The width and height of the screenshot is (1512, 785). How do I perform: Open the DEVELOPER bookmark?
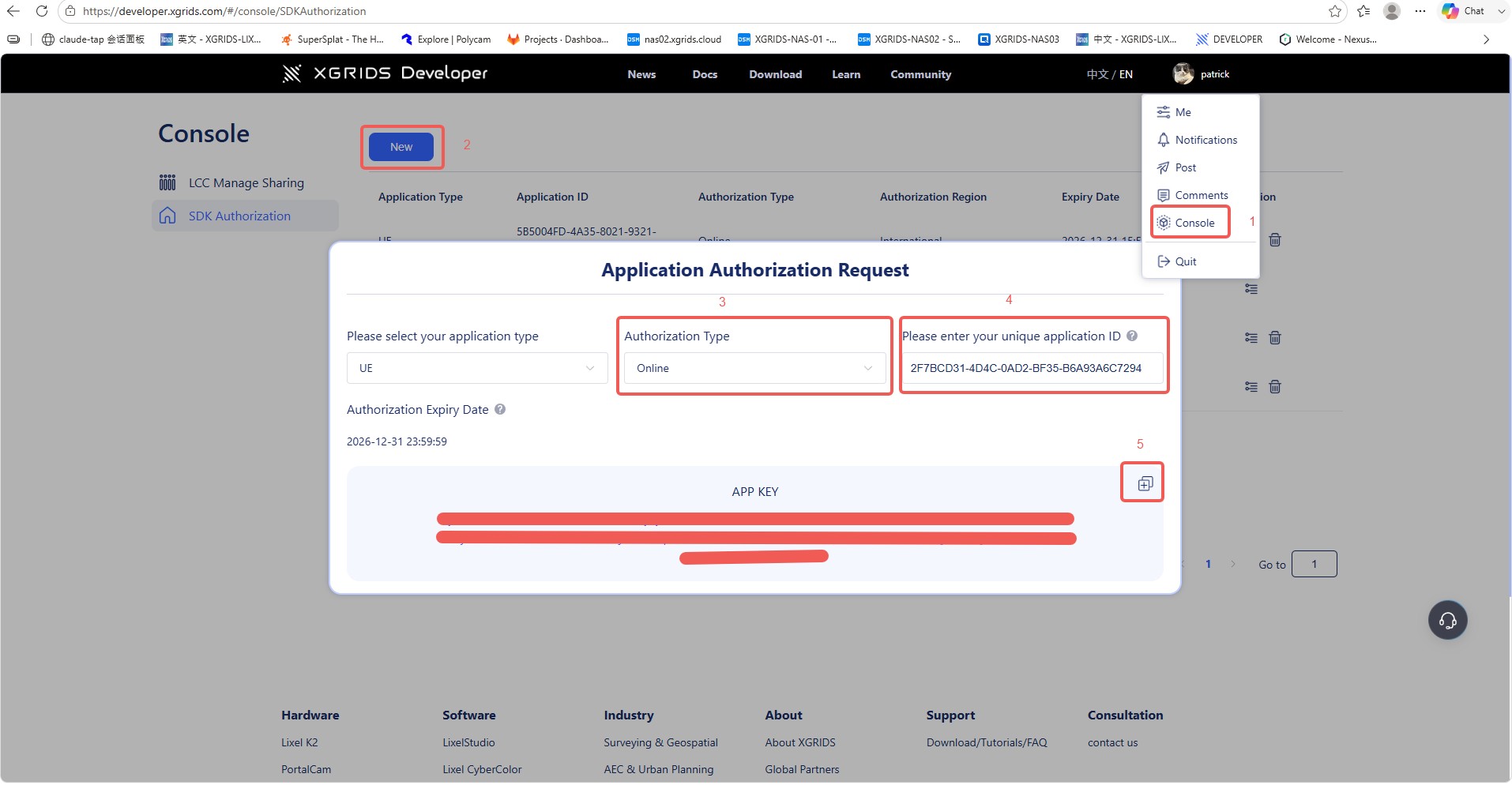[x=1228, y=39]
